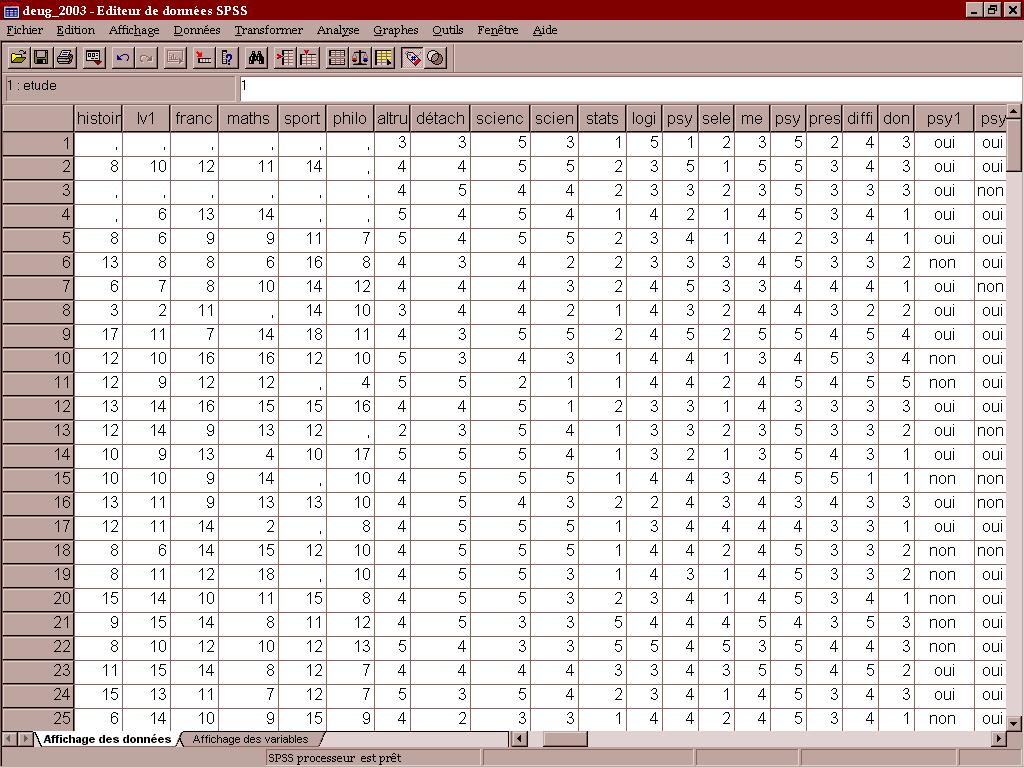The height and width of the screenshot is (768, 1024).
Task: Click the Insert Case toolbar icon
Action: point(285,57)
